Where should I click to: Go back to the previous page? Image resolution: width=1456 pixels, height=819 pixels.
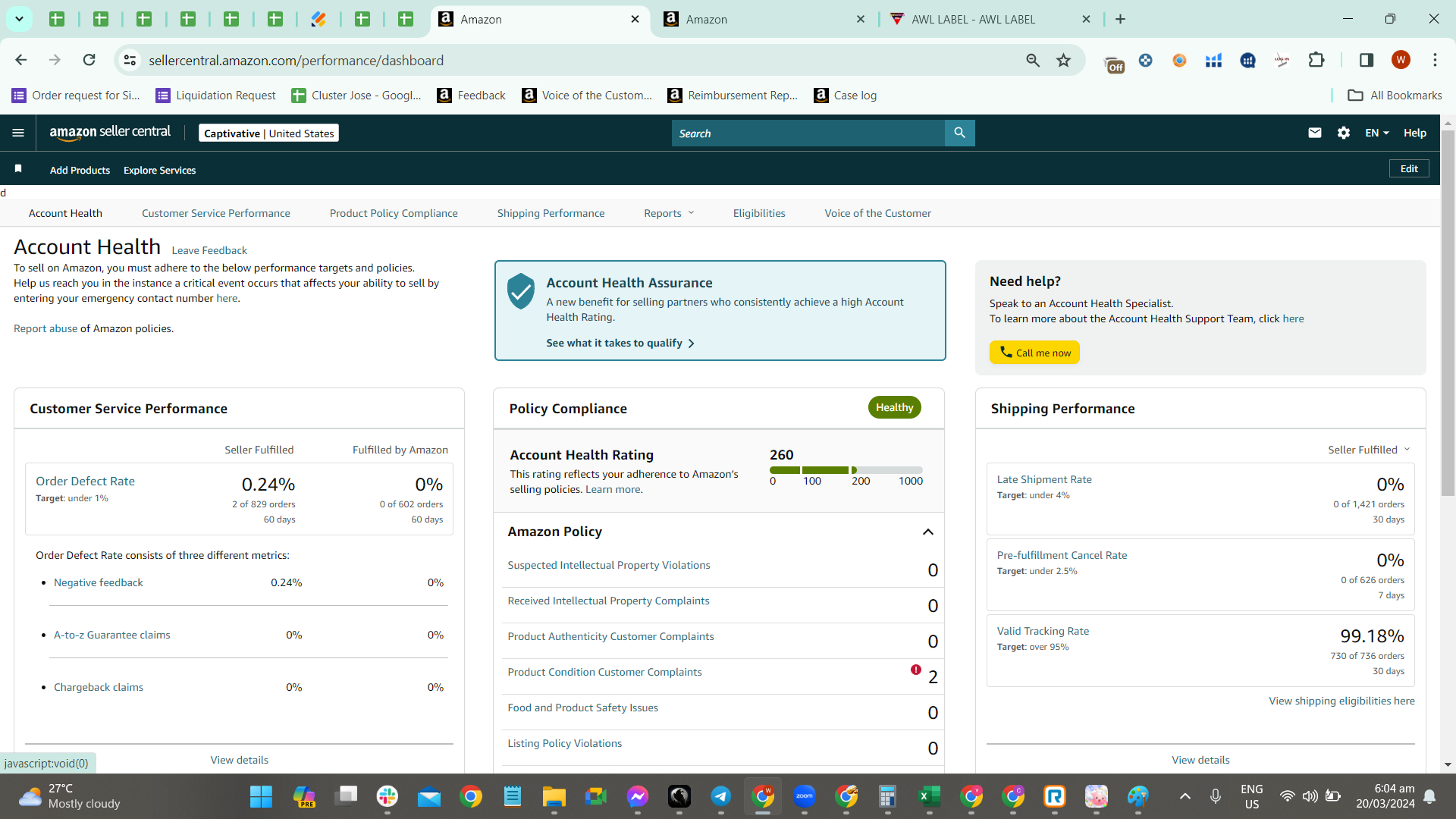click(20, 60)
